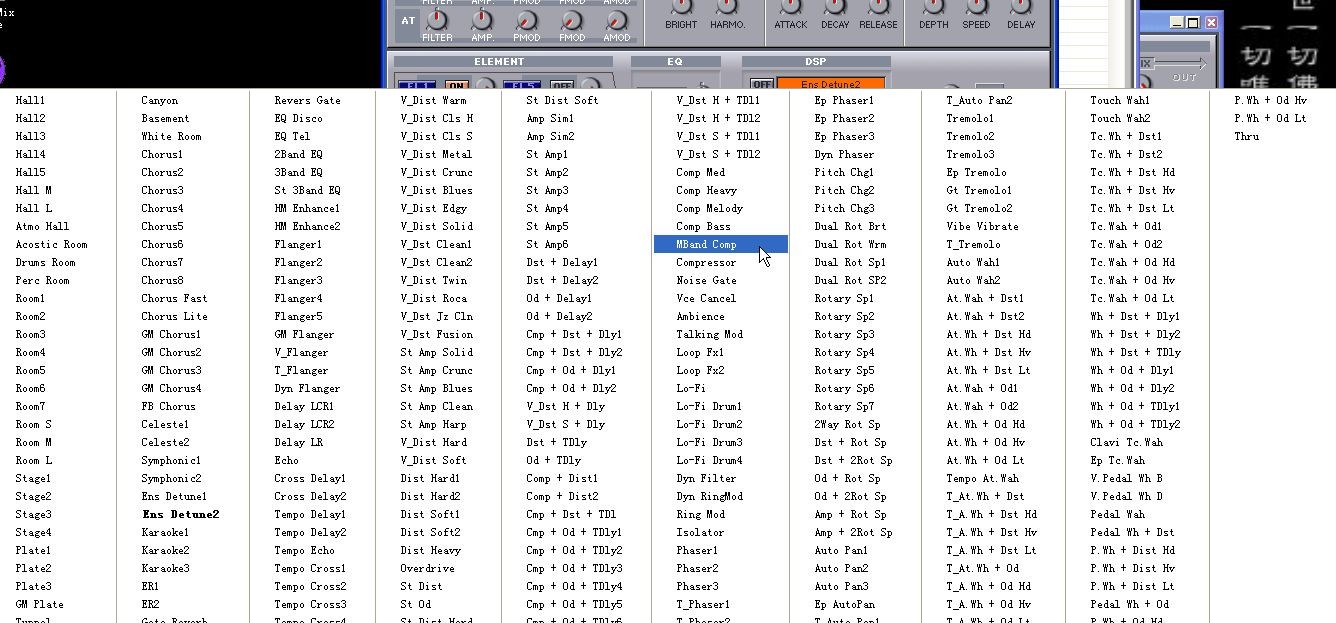
Task: Turn the AT row FILTER knob
Action: (x=437, y=20)
